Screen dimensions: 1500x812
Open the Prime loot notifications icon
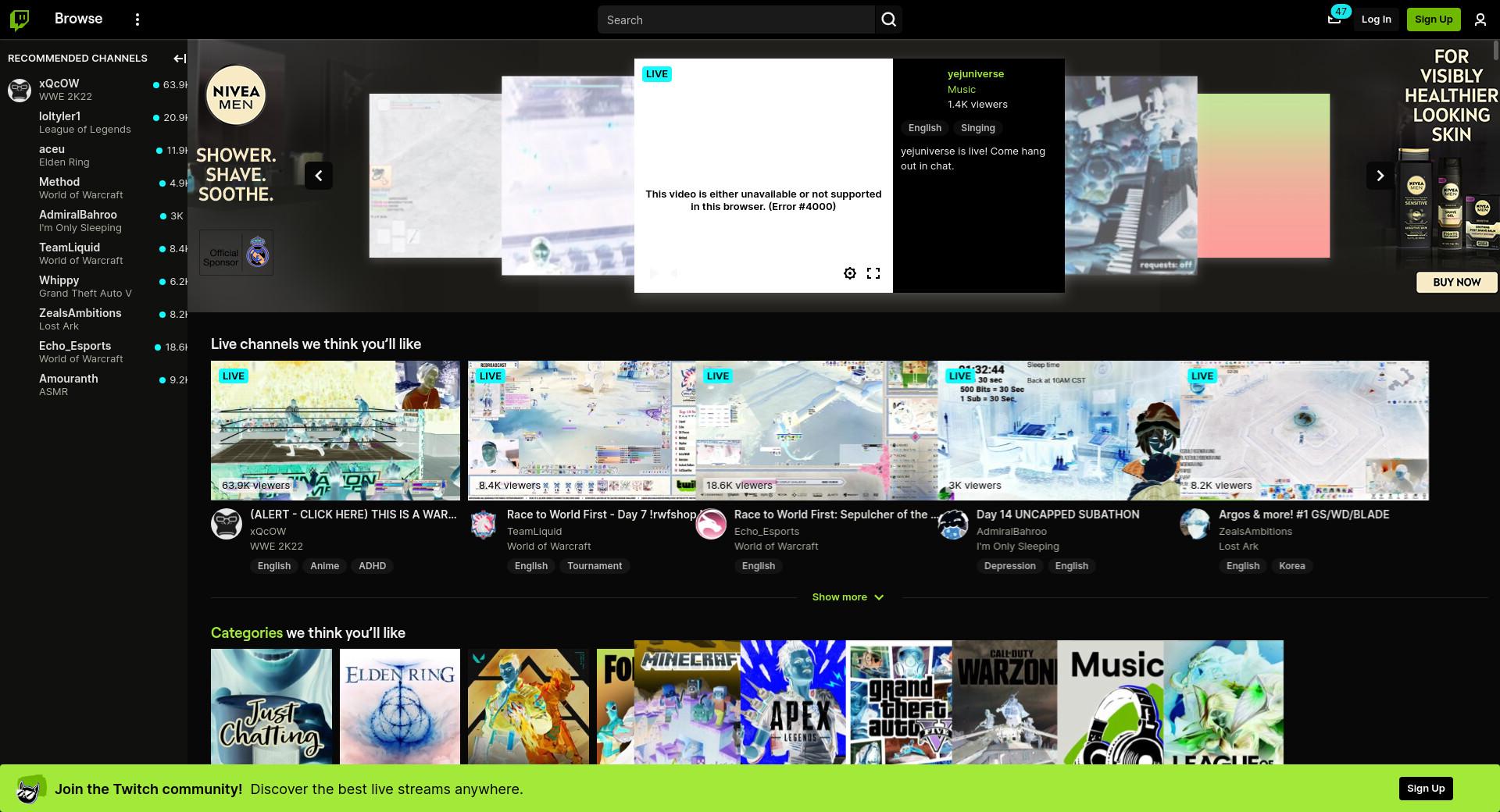tap(1334, 19)
